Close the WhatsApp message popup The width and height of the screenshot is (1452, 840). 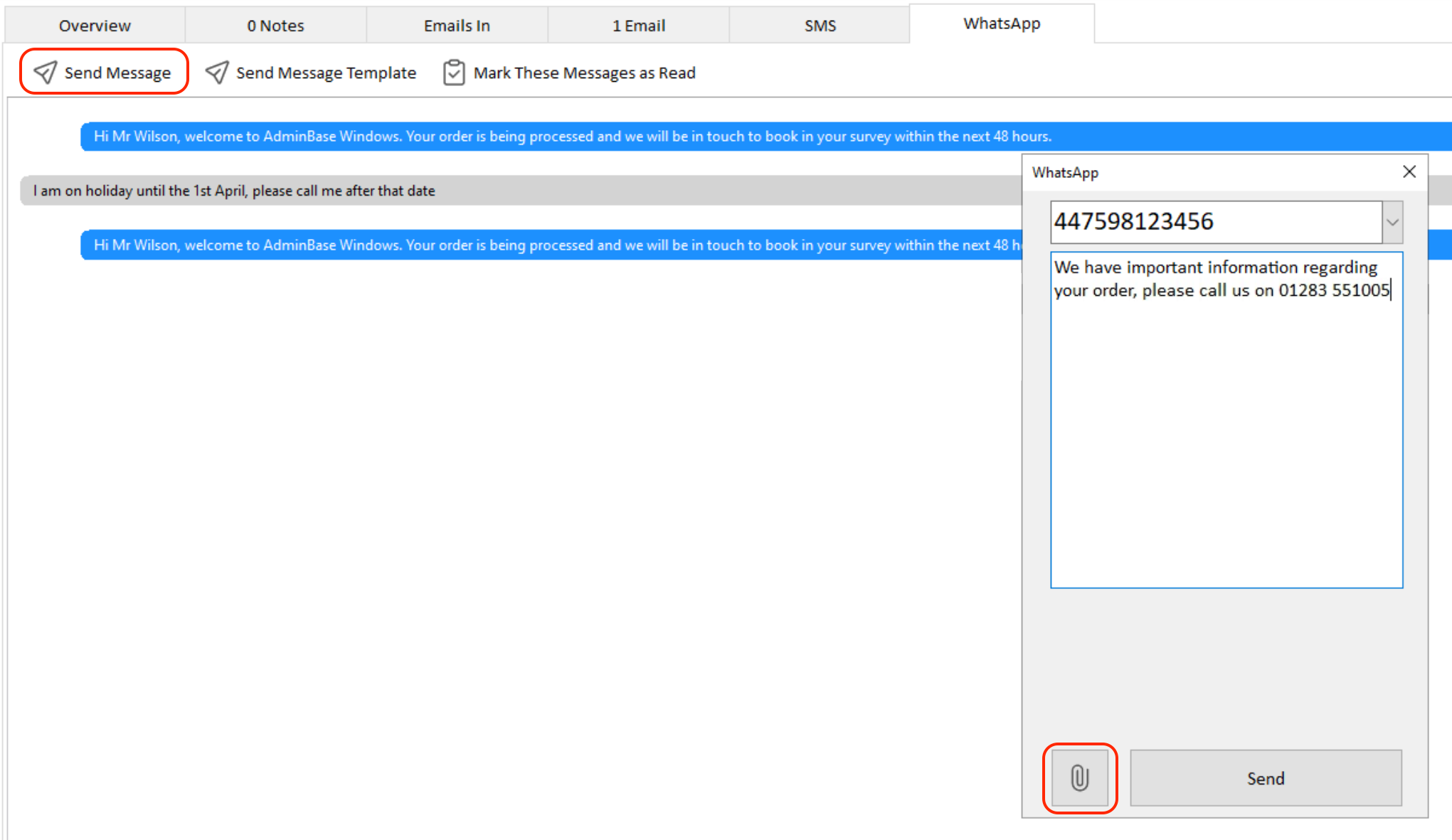click(x=1409, y=171)
